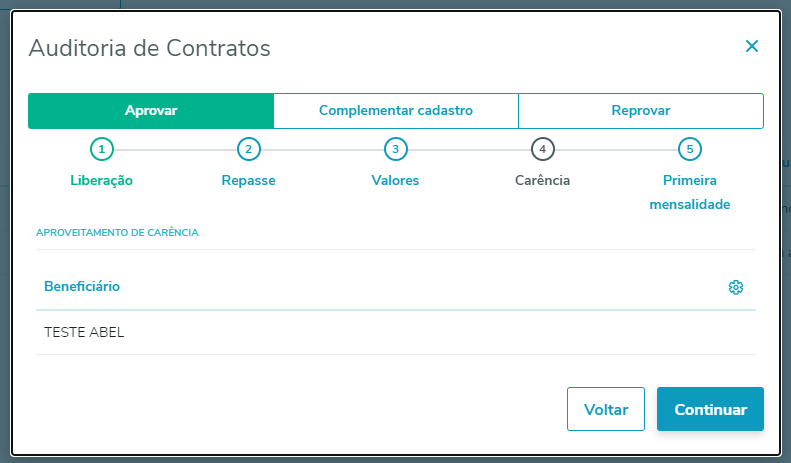Choose the Reprovar option
This screenshot has height=463, width=791.
[x=641, y=111]
